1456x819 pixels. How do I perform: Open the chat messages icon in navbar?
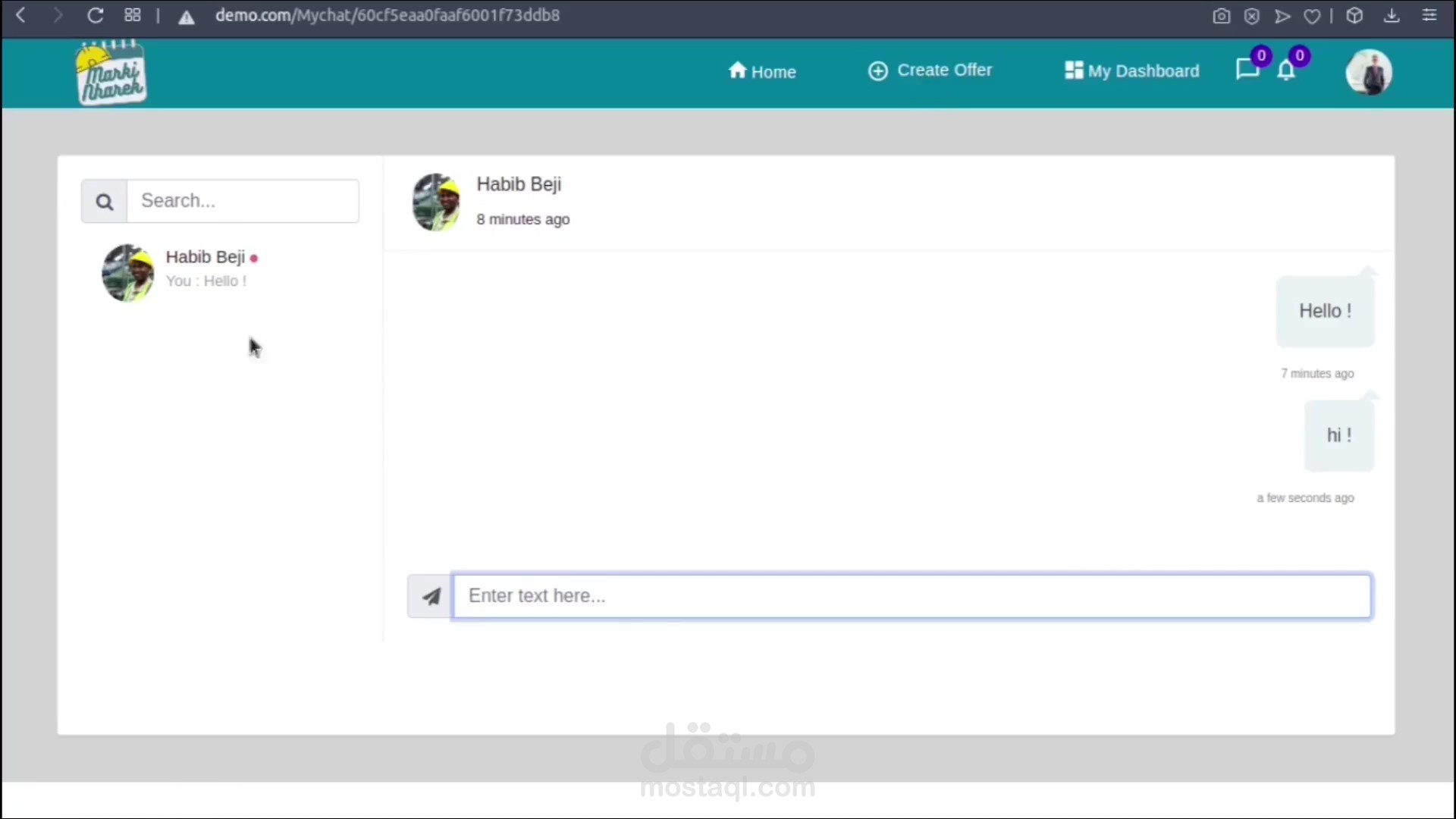coord(1247,70)
